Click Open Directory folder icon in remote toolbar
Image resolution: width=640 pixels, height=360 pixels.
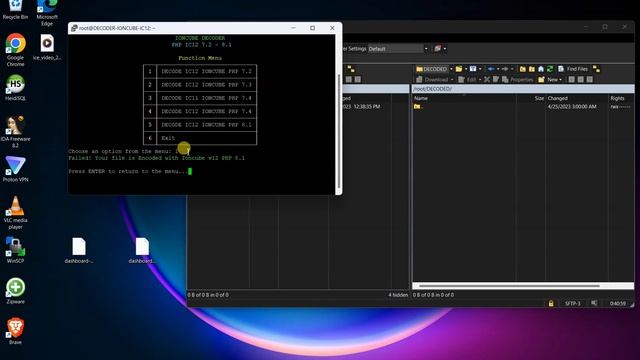tap(459, 69)
